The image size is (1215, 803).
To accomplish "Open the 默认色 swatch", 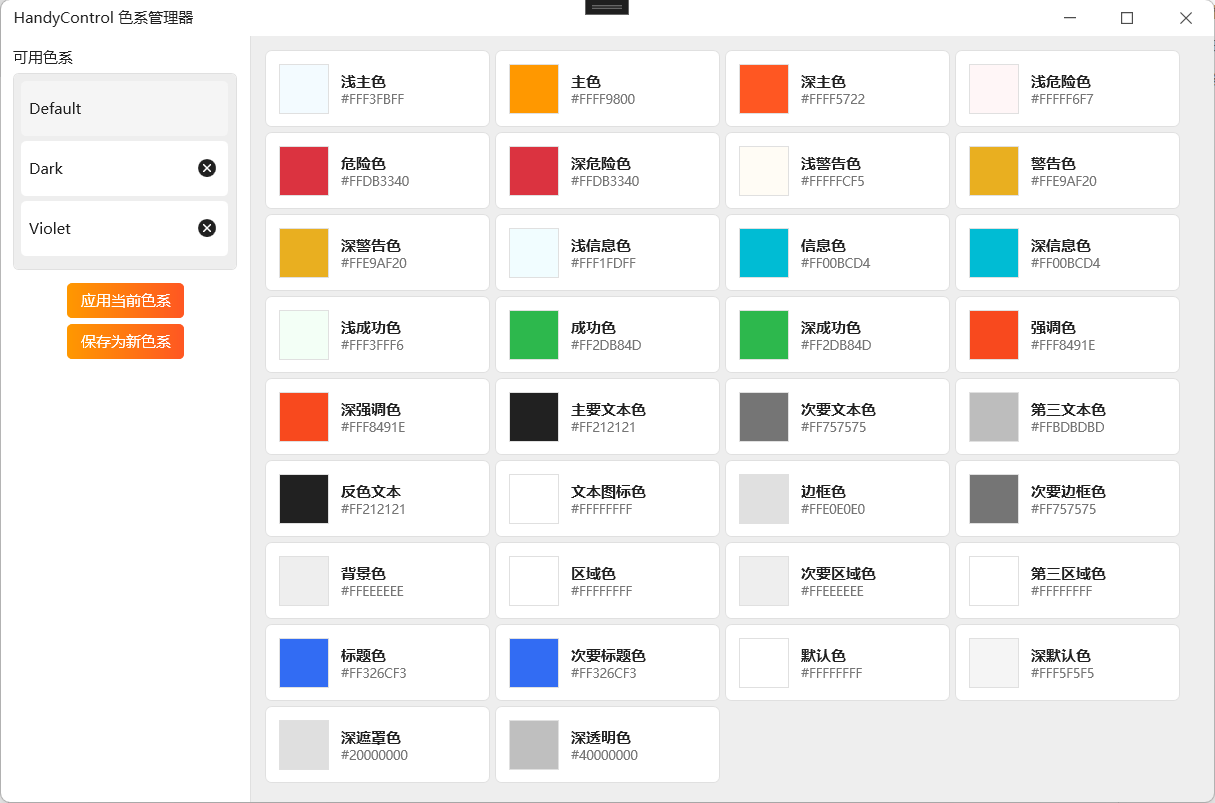I will [764, 663].
